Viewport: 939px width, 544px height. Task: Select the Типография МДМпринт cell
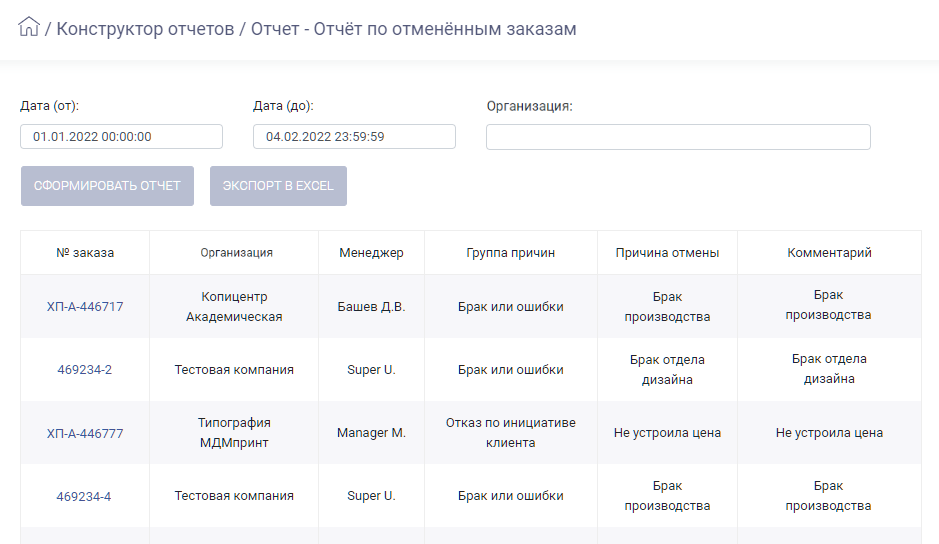click(234, 433)
